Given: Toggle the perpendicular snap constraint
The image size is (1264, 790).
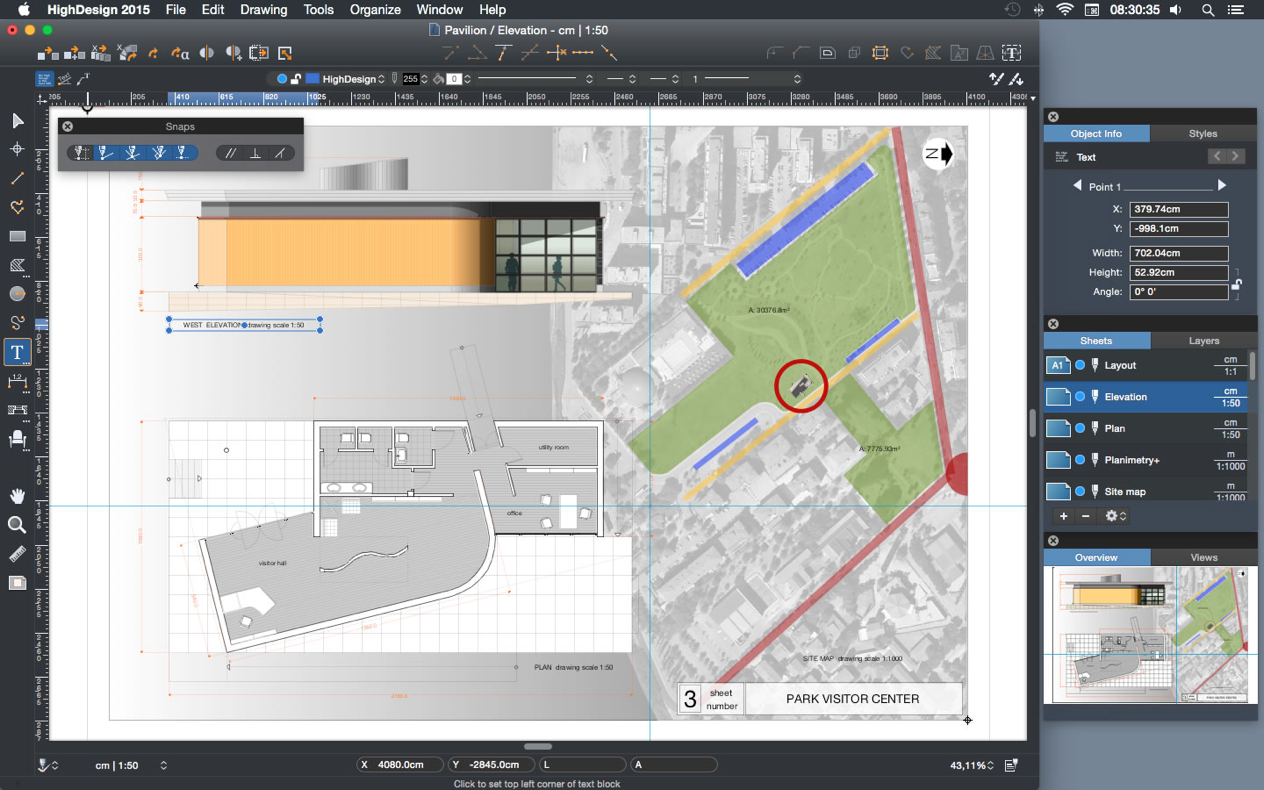Looking at the screenshot, I should coord(256,153).
